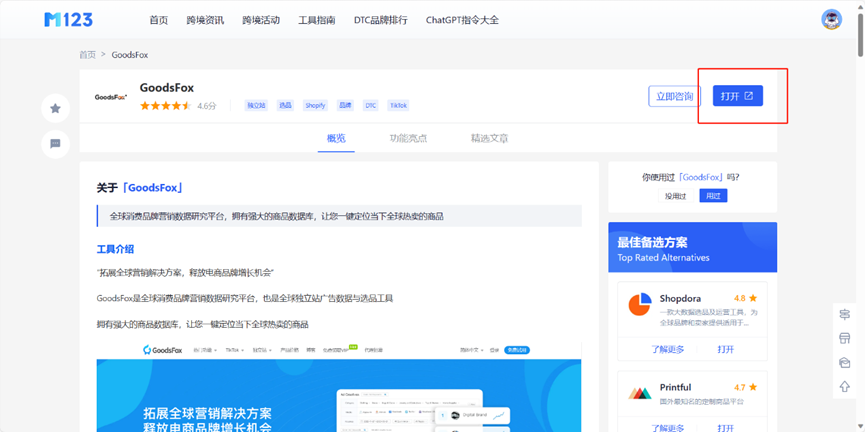The height and width of the screenshot is (432, 865).
Task: Click the signpost icon in floating sidebar
Action: tap(844, 314)
